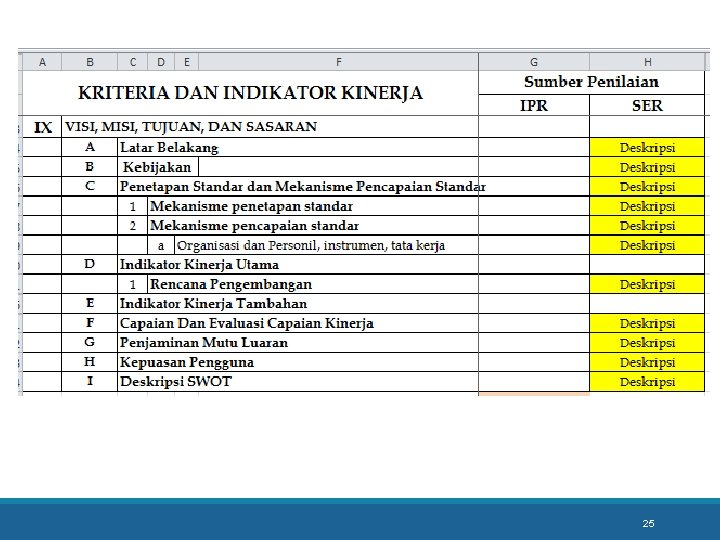
Task: Select letter D beside Indikator Kinerja Utama
Action: [90, 264]
